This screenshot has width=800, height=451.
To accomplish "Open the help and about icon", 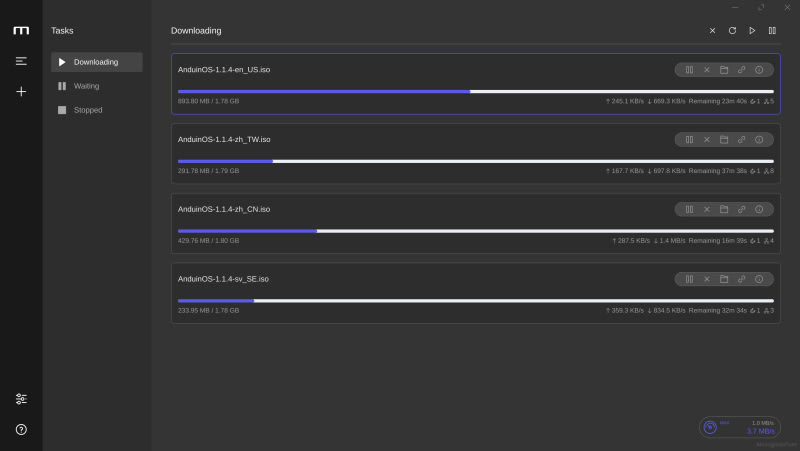I will 21,429.
